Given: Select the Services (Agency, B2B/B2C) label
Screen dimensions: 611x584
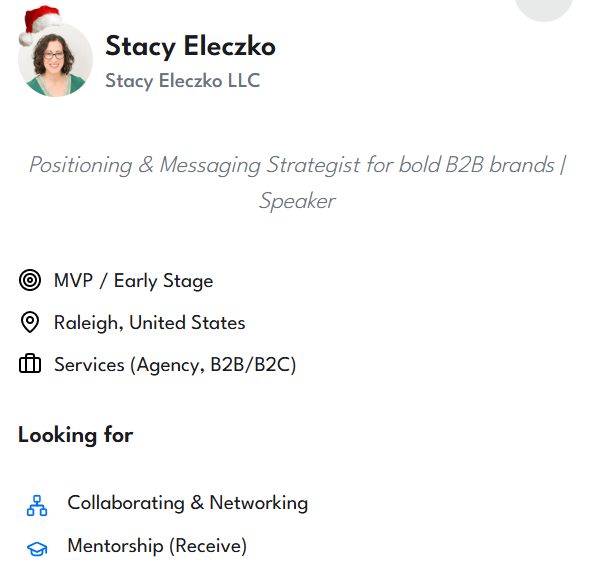Looking at the screenshot, I should pos(175,365).
